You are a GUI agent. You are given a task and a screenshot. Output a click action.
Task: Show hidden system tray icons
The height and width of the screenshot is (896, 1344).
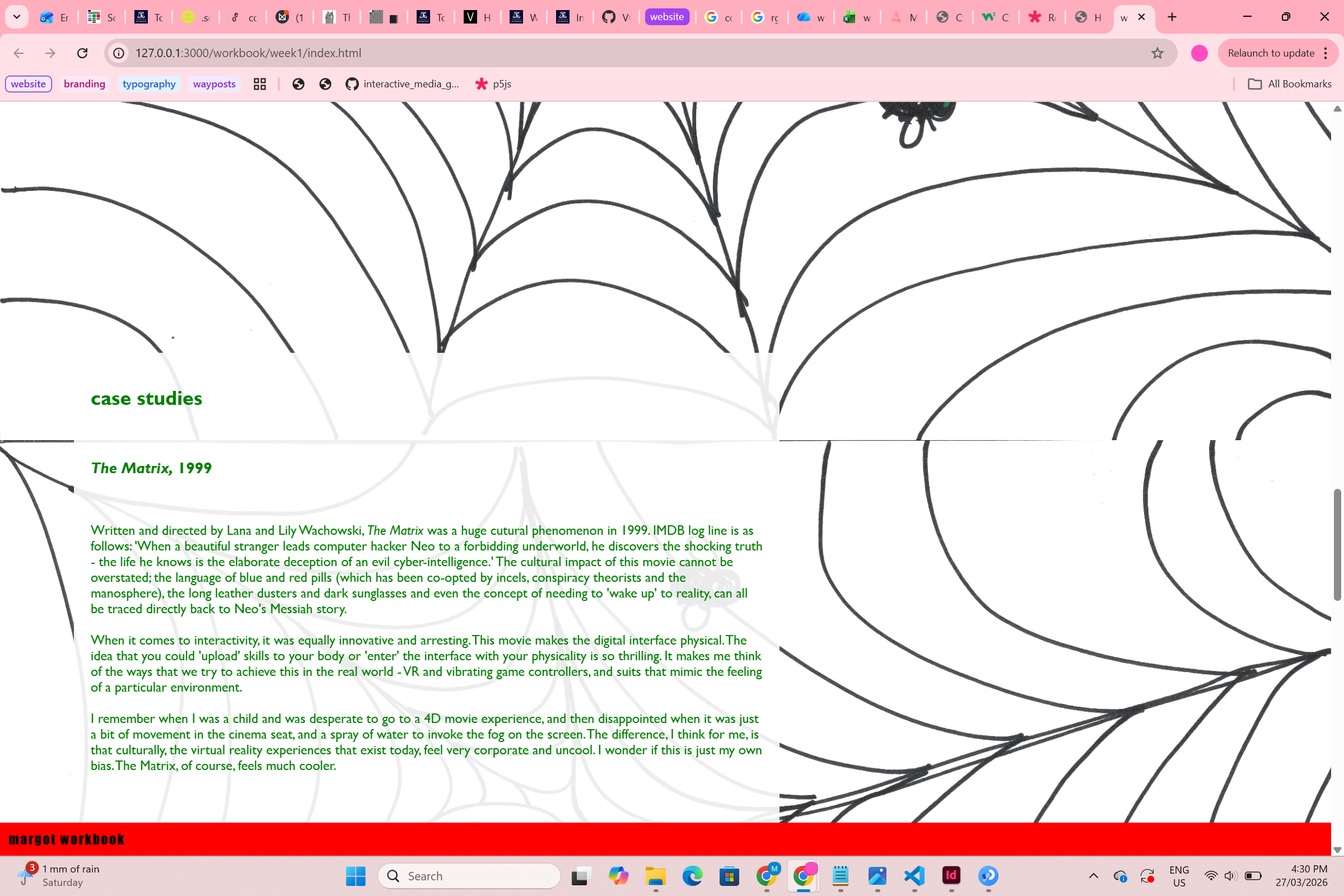tap(1093, 875)
